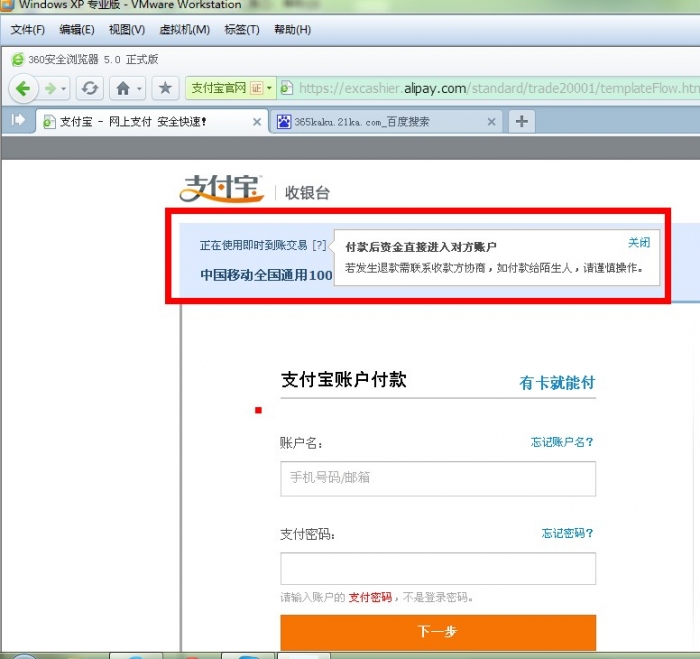
Task: Click the 支付宝账户付款 heading
Action: (344, 380)
